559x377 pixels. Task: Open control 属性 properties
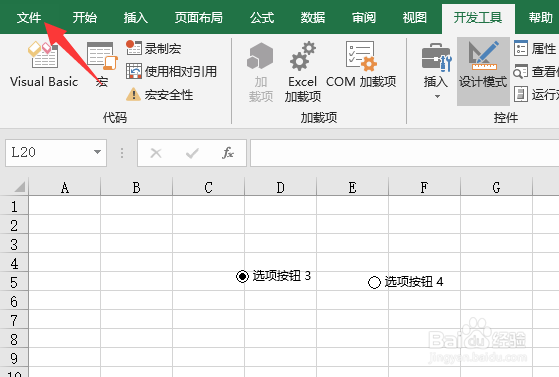tap(535, 48)
